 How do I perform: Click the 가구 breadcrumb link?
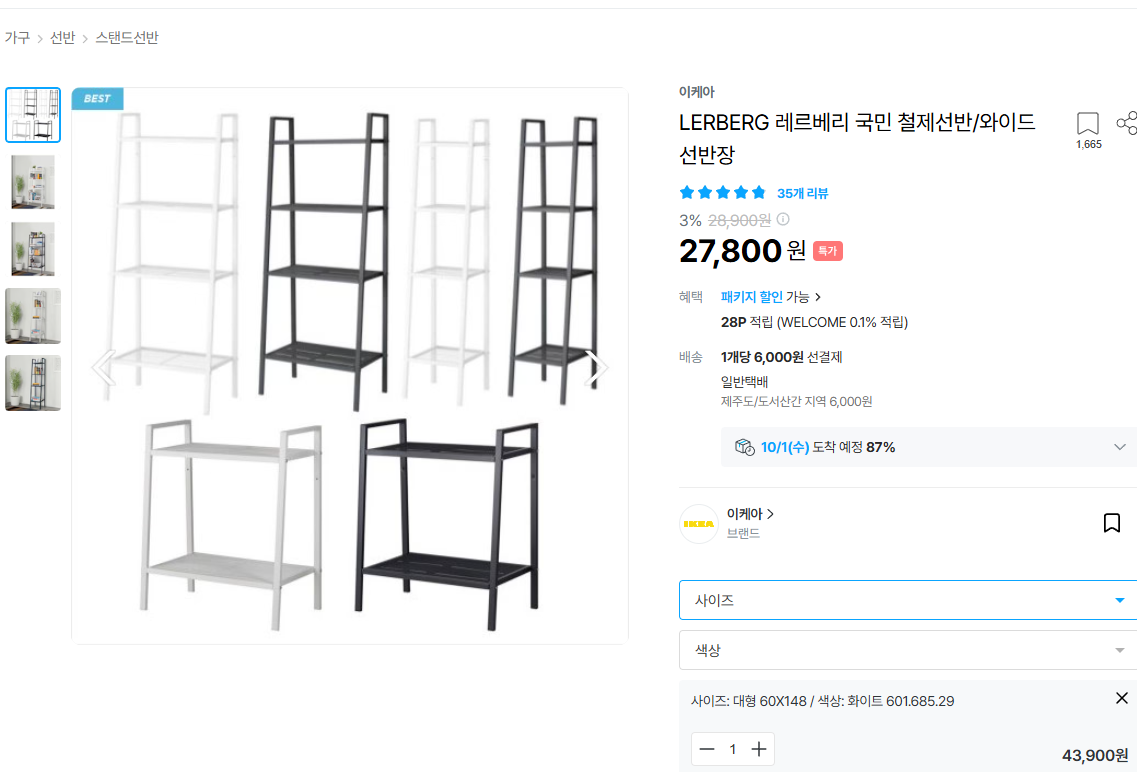pos(17,38)
